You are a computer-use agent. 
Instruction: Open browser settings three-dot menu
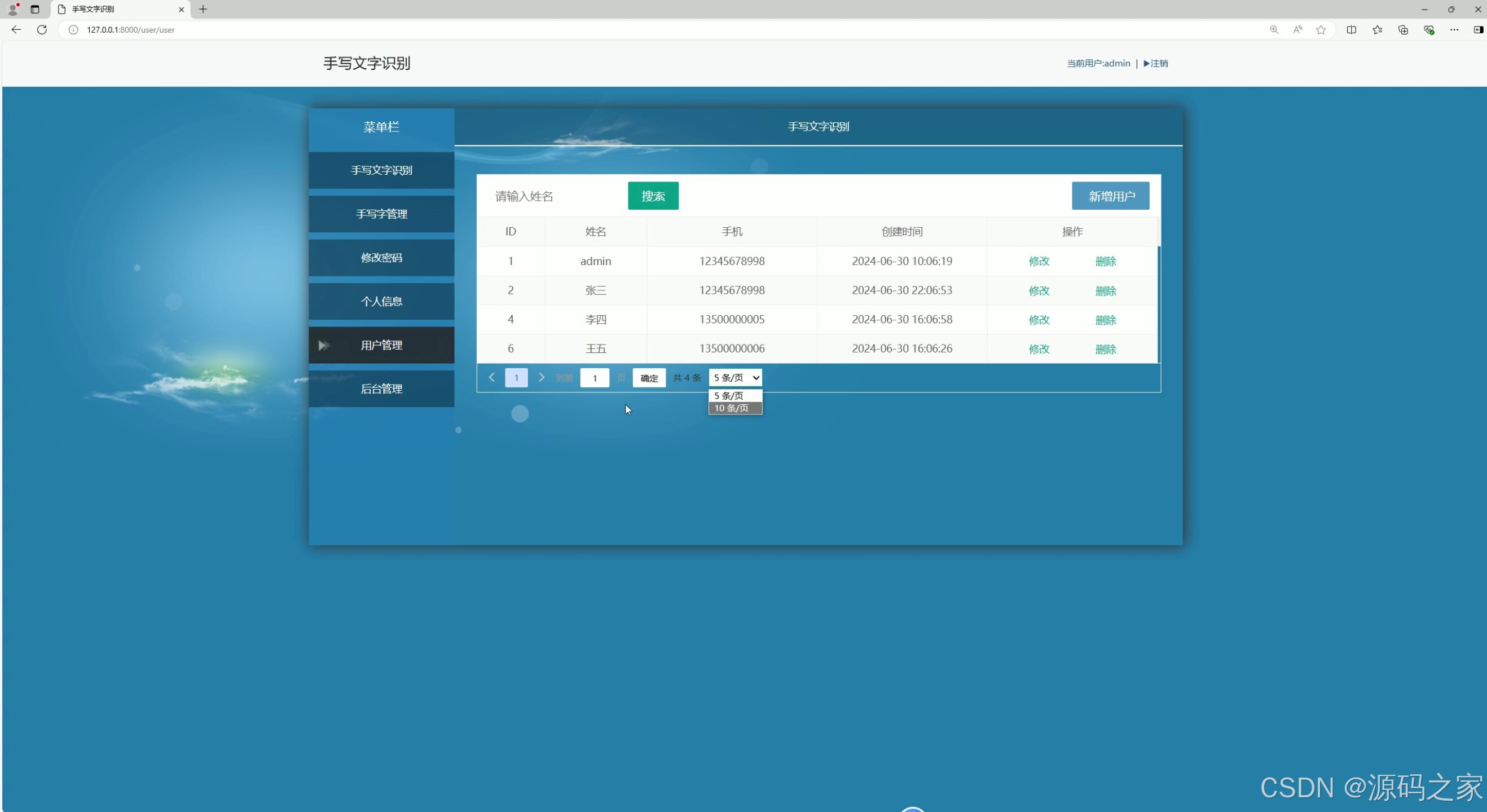[1454, 29]
